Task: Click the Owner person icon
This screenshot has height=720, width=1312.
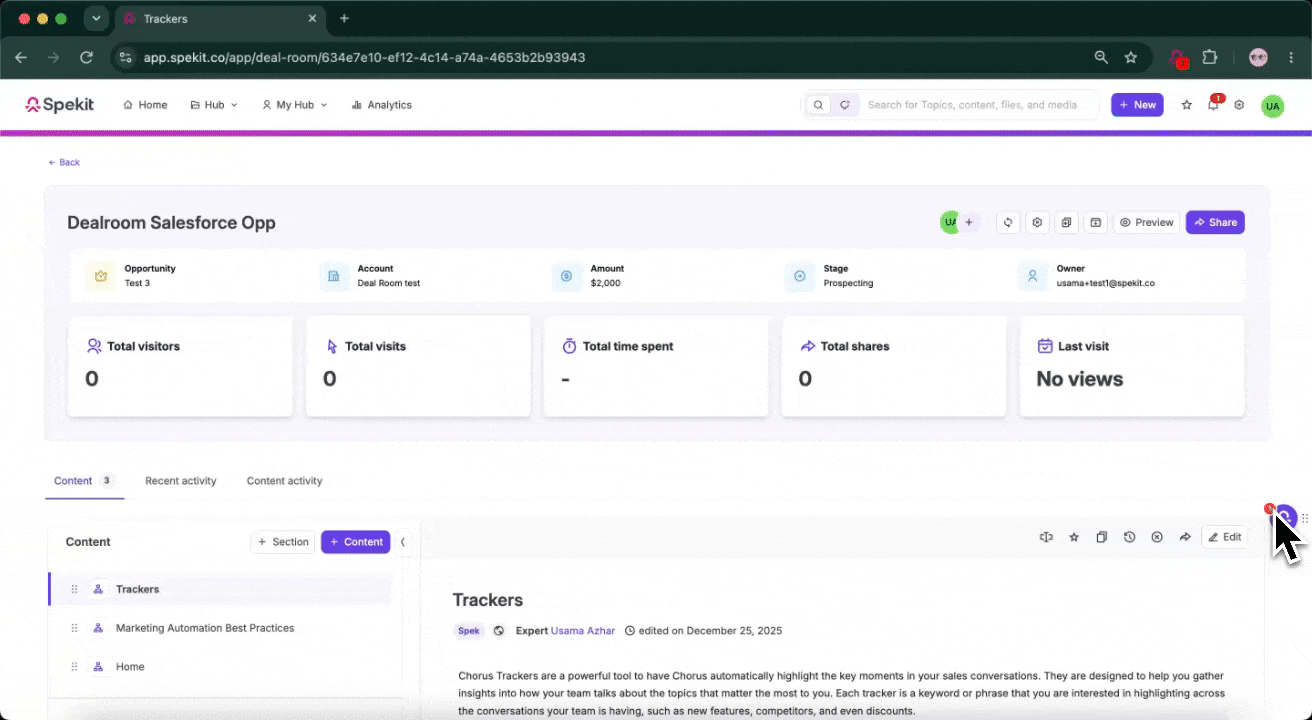Action: pyautogui.click(x=1032, y=276)
